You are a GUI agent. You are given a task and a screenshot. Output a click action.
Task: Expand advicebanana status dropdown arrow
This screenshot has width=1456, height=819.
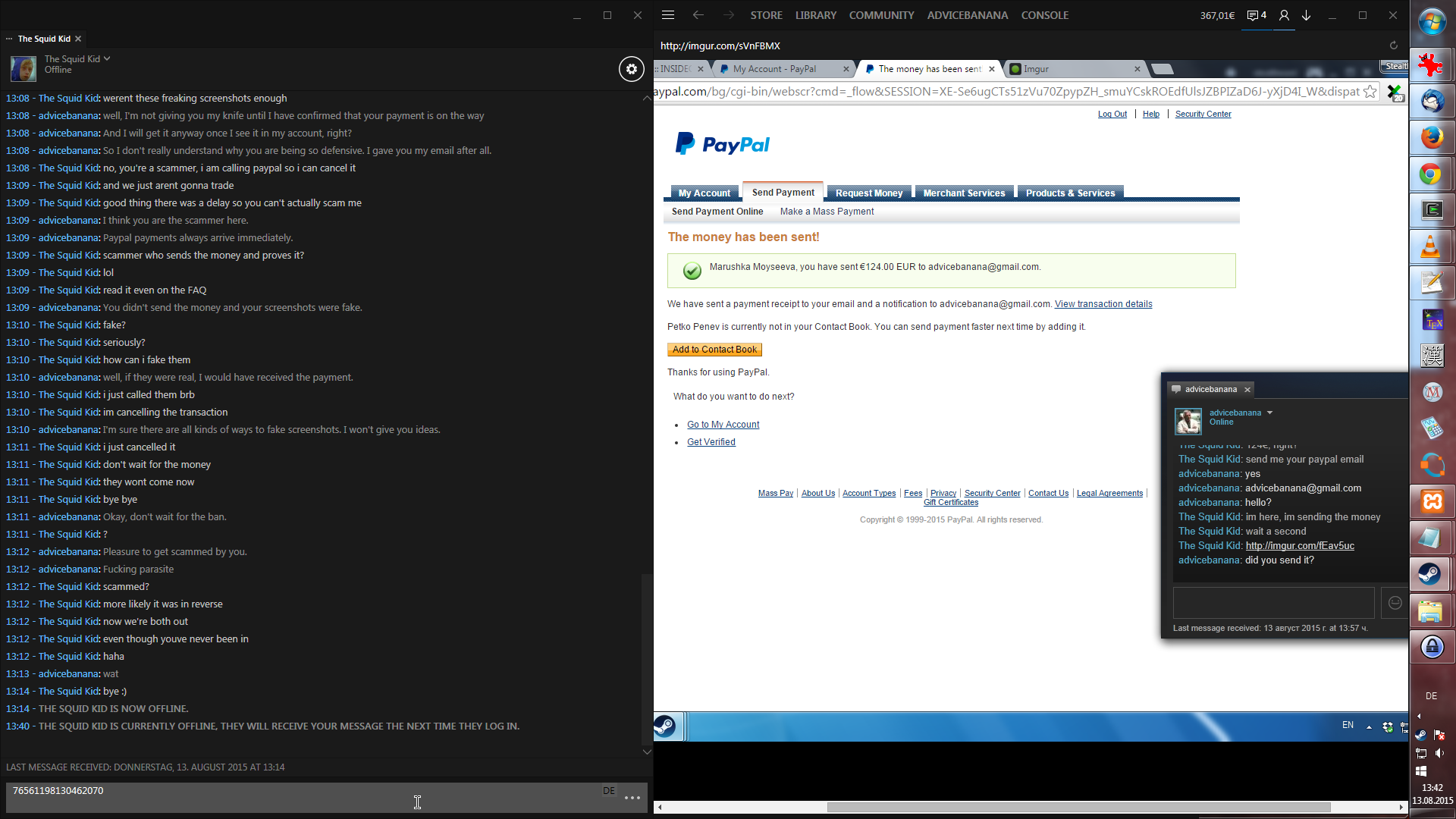click(x=1269, y=413)
